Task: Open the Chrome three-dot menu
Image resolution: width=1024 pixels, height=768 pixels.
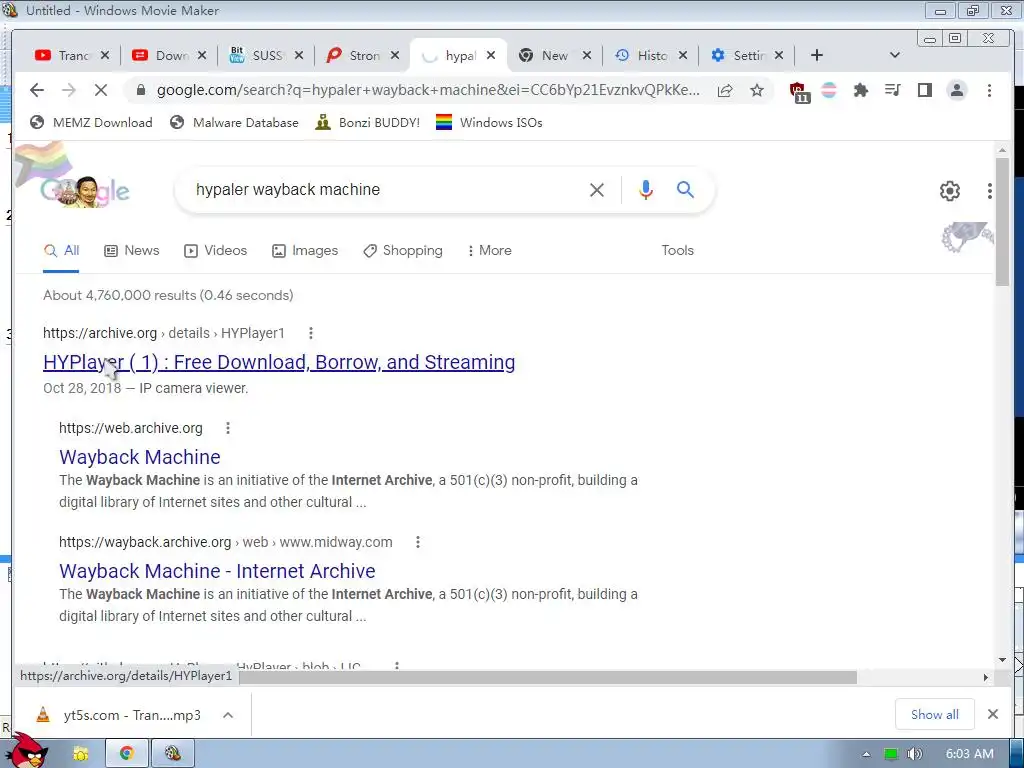Action: (x=989, y=90)
